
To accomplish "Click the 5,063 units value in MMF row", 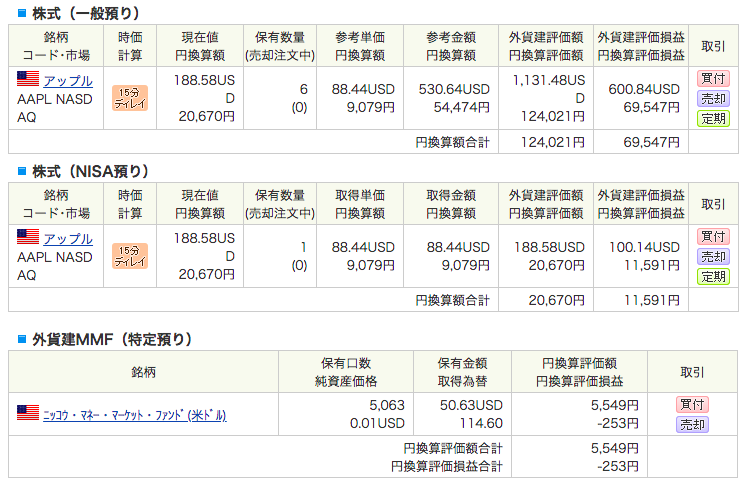I will click(387, 405).
